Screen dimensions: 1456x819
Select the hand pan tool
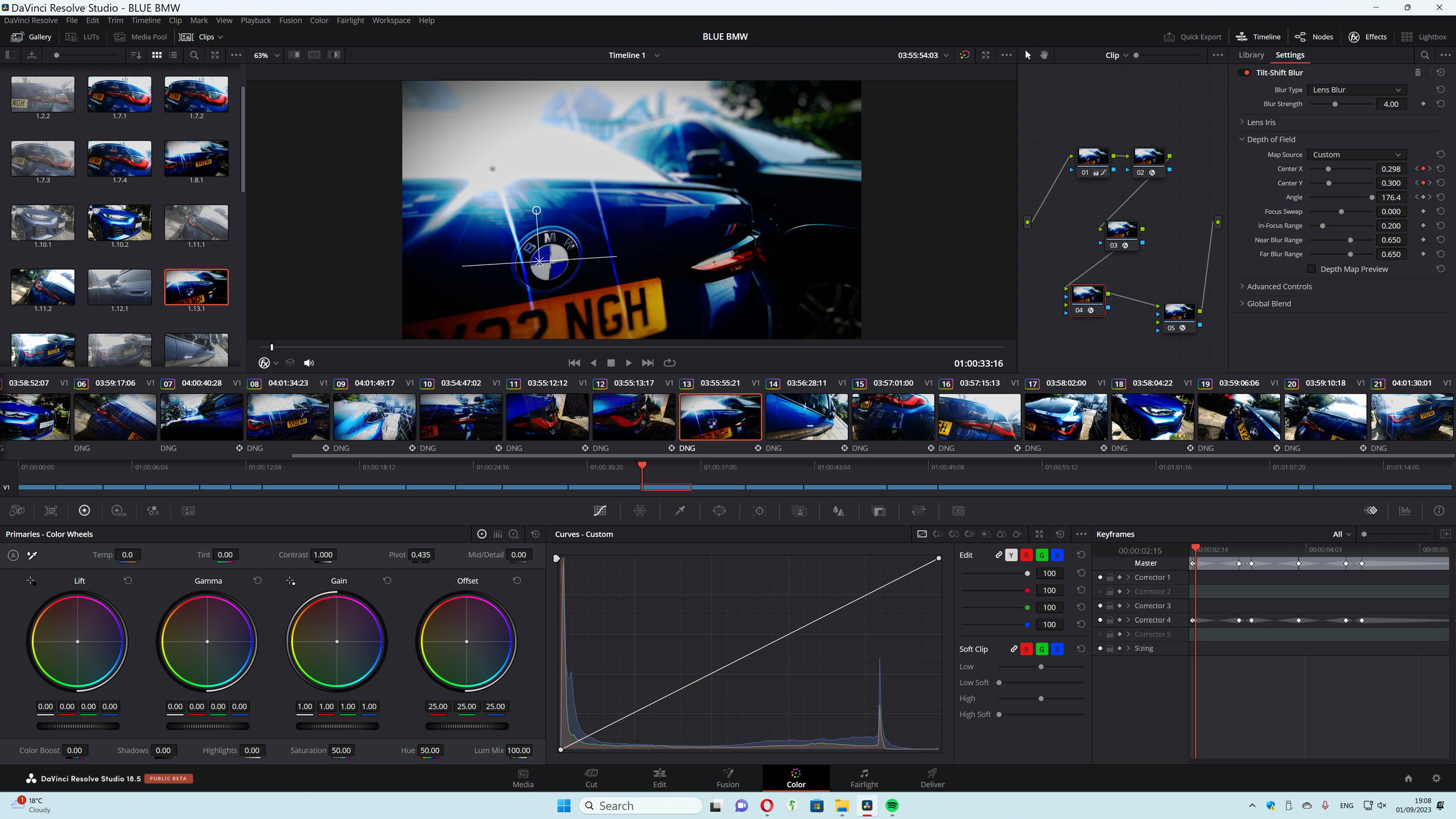coord(1044,55)
